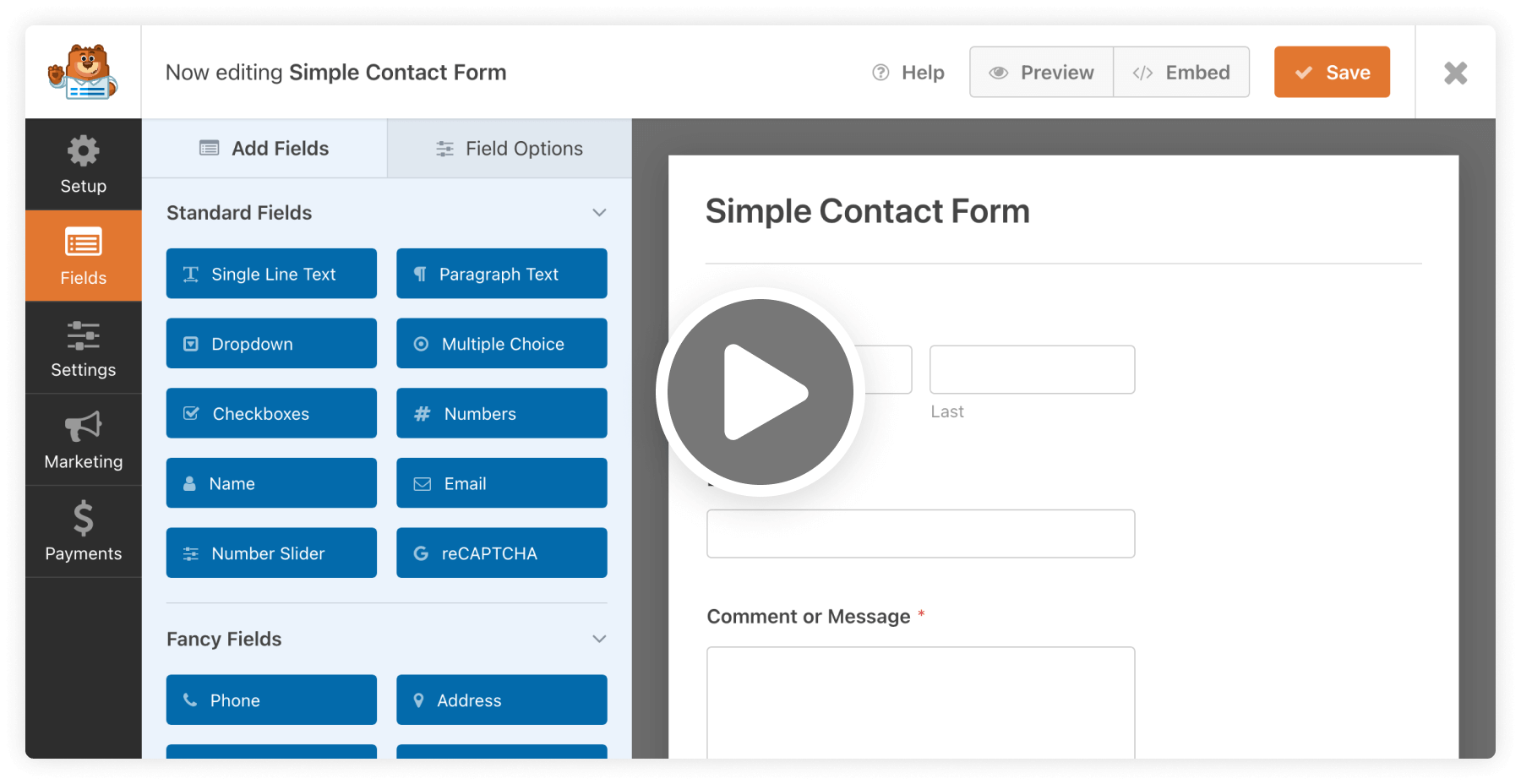Open the Setup section in the sidebar

pyautogui.click(x=83, y=164)
